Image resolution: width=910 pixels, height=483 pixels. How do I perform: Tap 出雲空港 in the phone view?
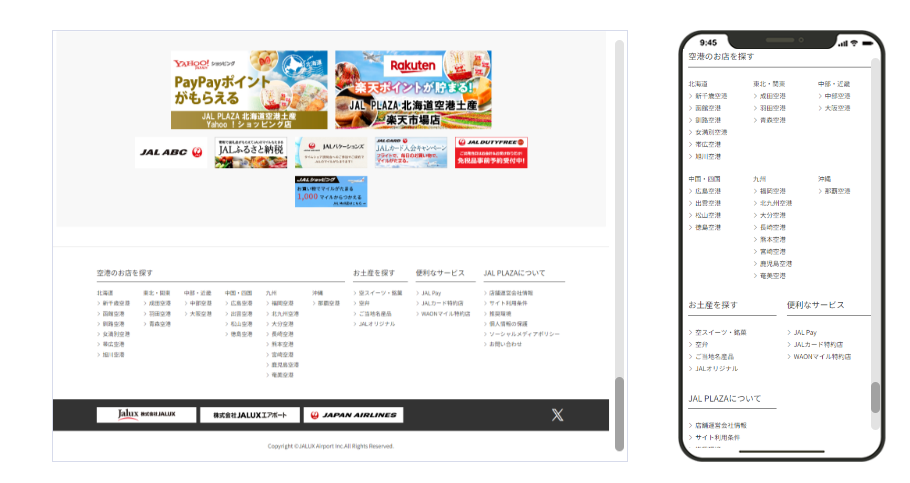[x=708, y=203]
